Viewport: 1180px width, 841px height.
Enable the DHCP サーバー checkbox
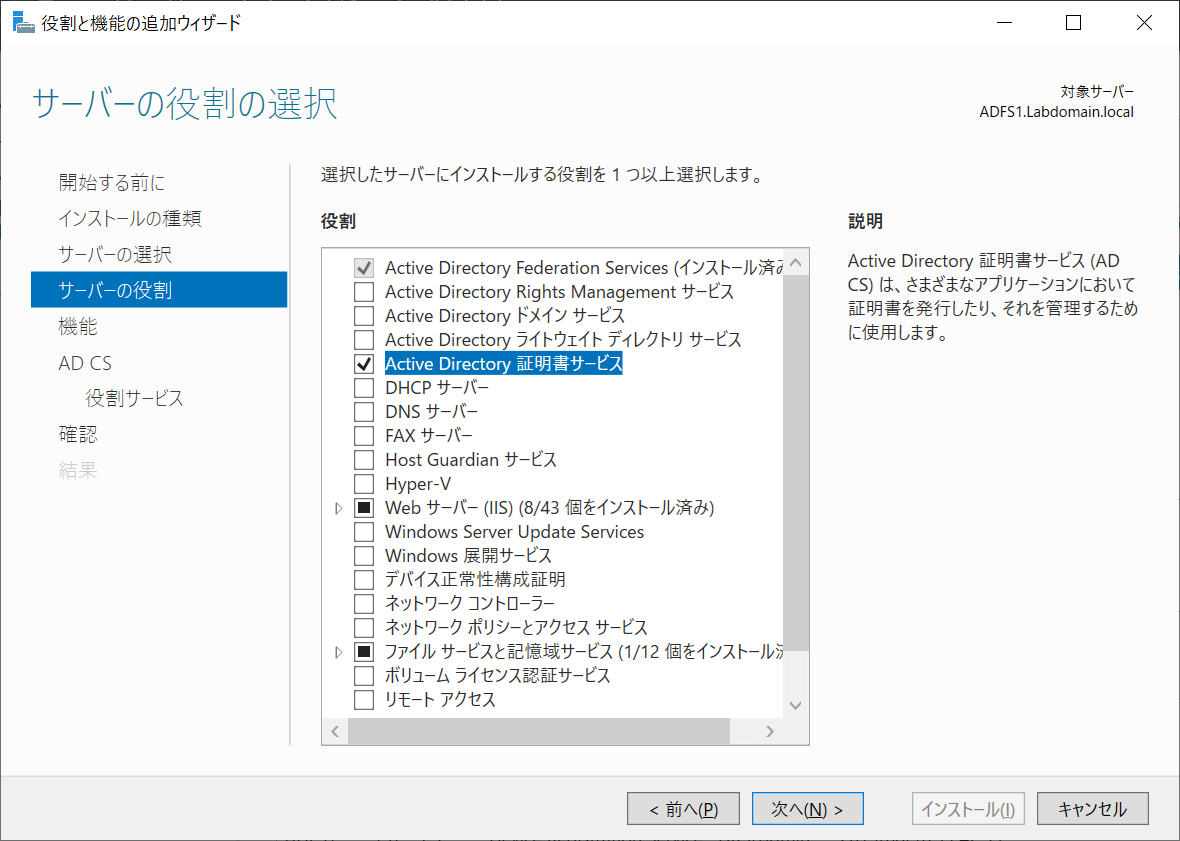364,388
